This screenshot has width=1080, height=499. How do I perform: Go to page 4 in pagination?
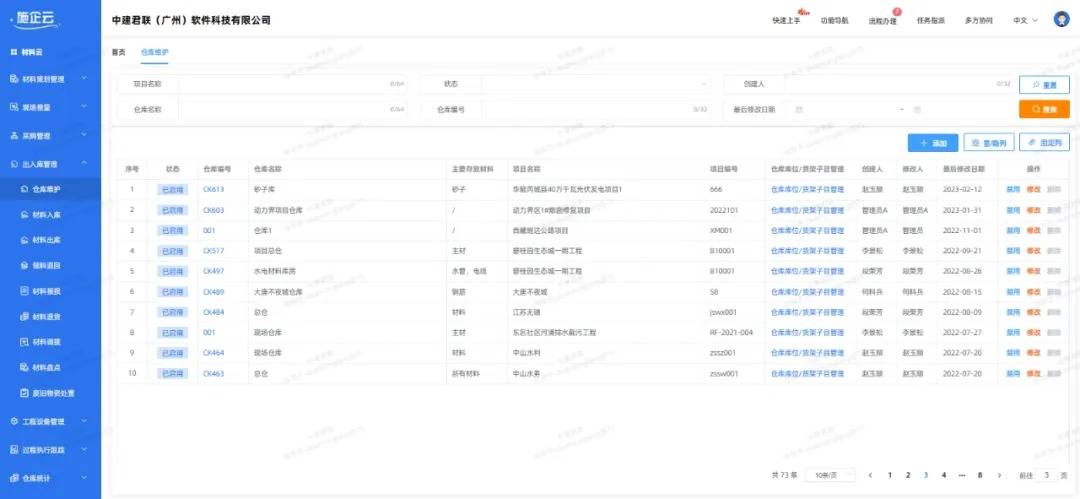pos(944,475)
